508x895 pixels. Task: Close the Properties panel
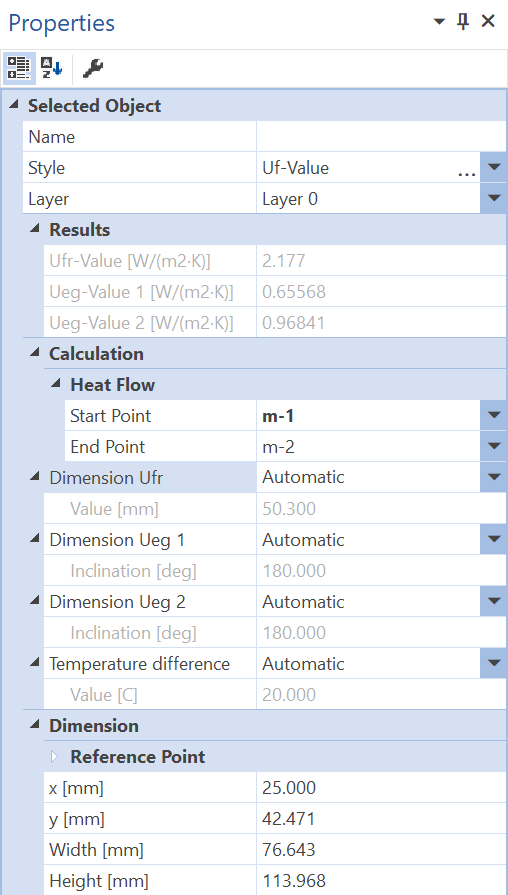(488, 22)
